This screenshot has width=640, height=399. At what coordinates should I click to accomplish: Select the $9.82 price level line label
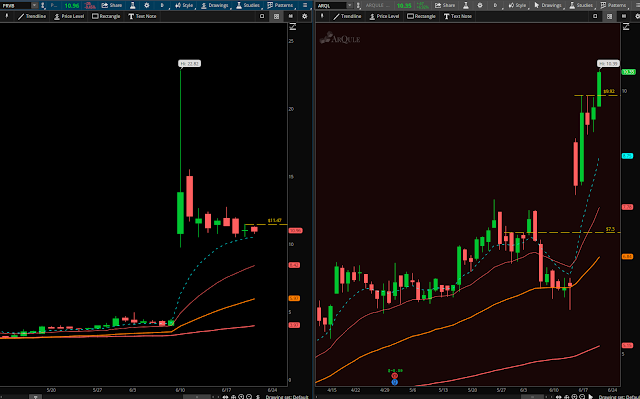click(x=609, y=91)
